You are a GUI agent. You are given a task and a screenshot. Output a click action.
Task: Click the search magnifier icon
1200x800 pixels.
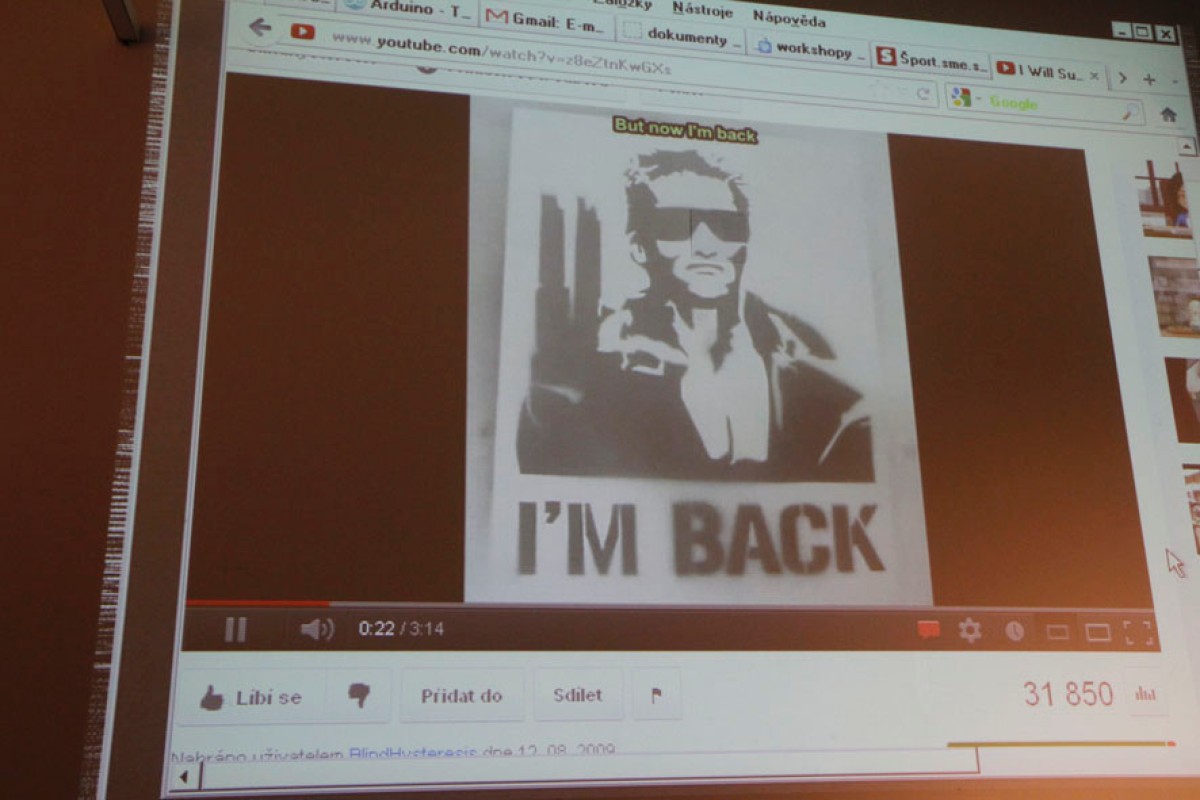click(1131, 111)
